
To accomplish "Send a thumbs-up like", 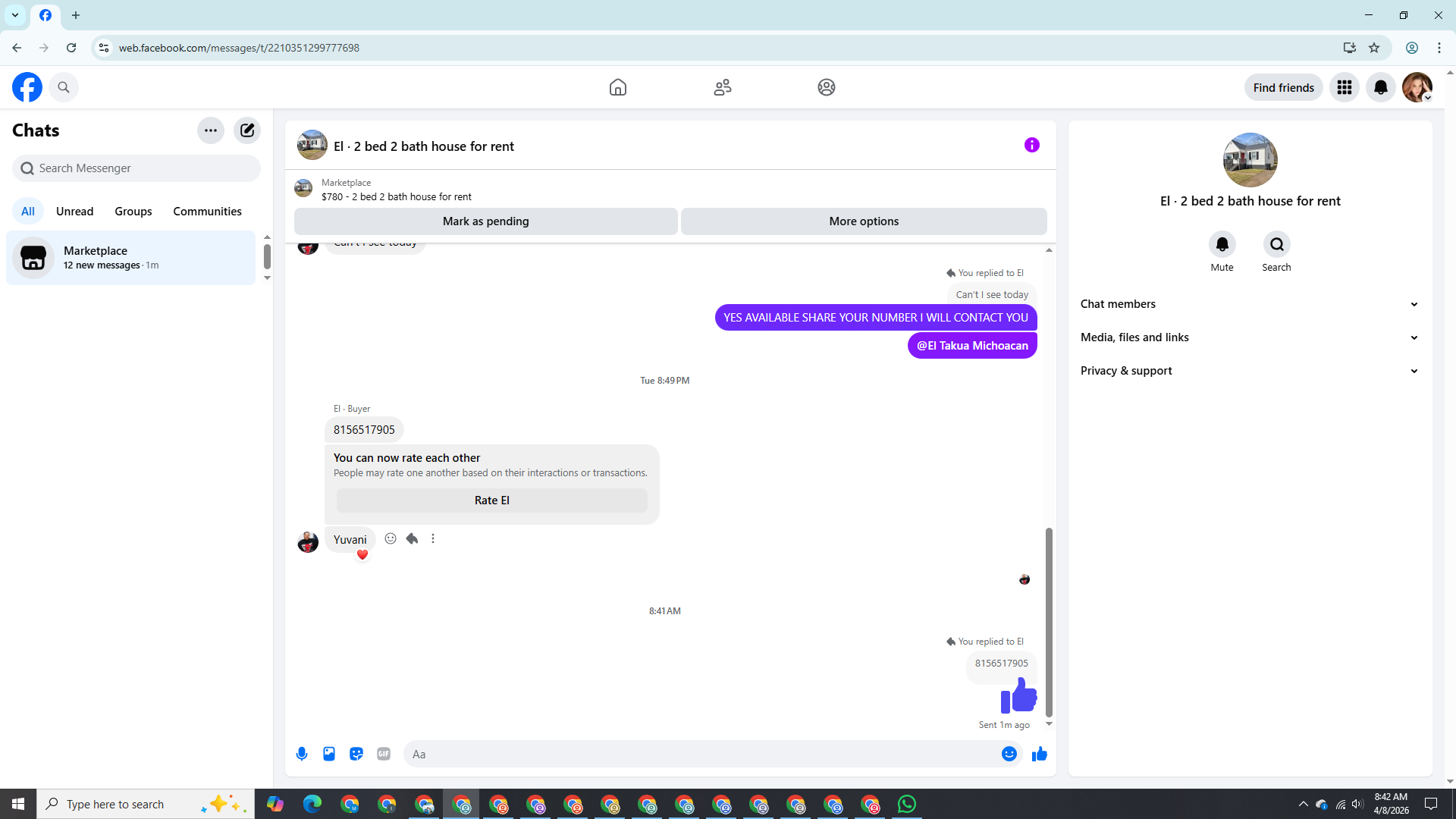I will pyautogui.click(x=1040, y=754).
